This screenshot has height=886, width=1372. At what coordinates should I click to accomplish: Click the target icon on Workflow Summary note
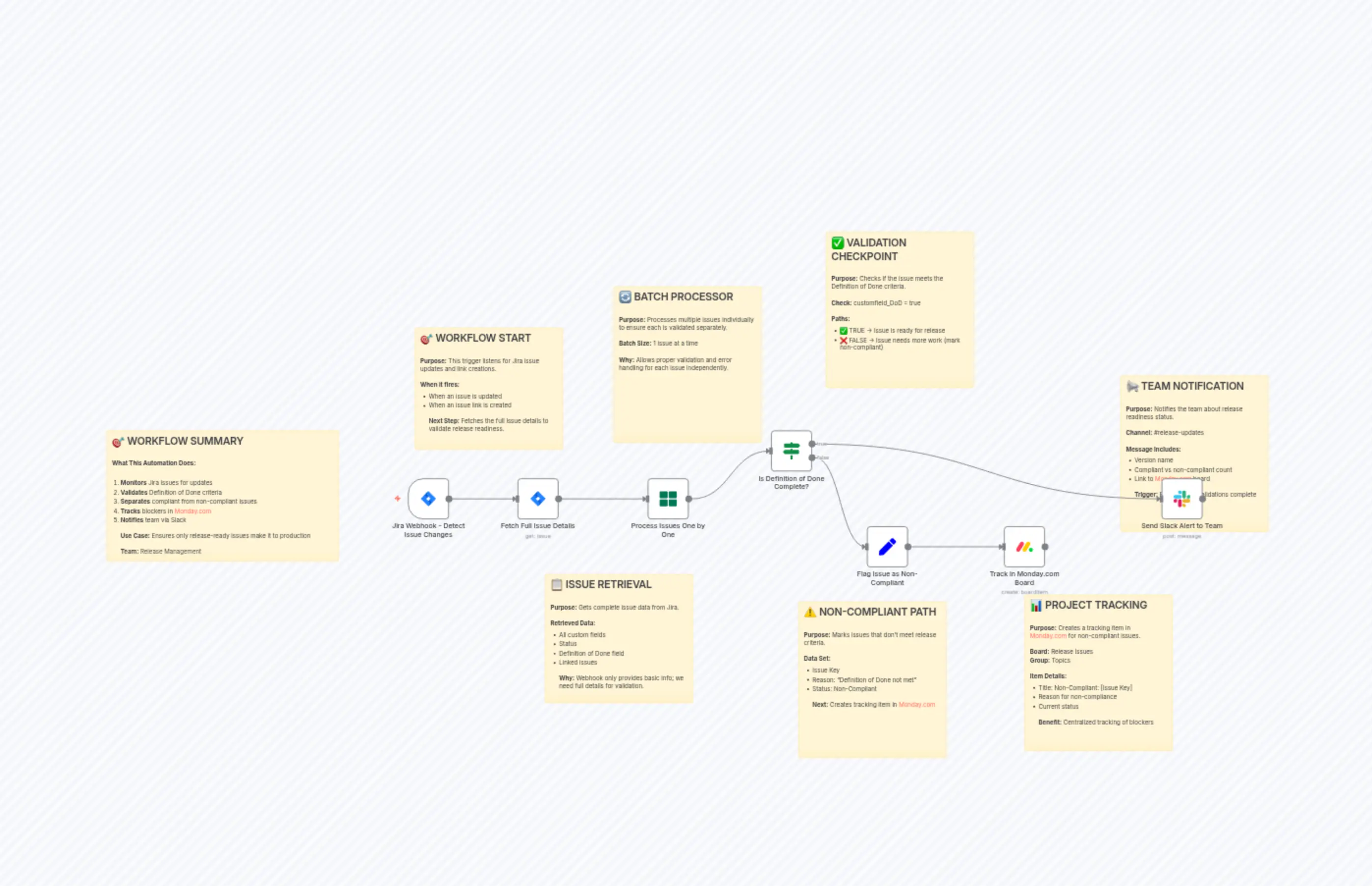[117, 441]
